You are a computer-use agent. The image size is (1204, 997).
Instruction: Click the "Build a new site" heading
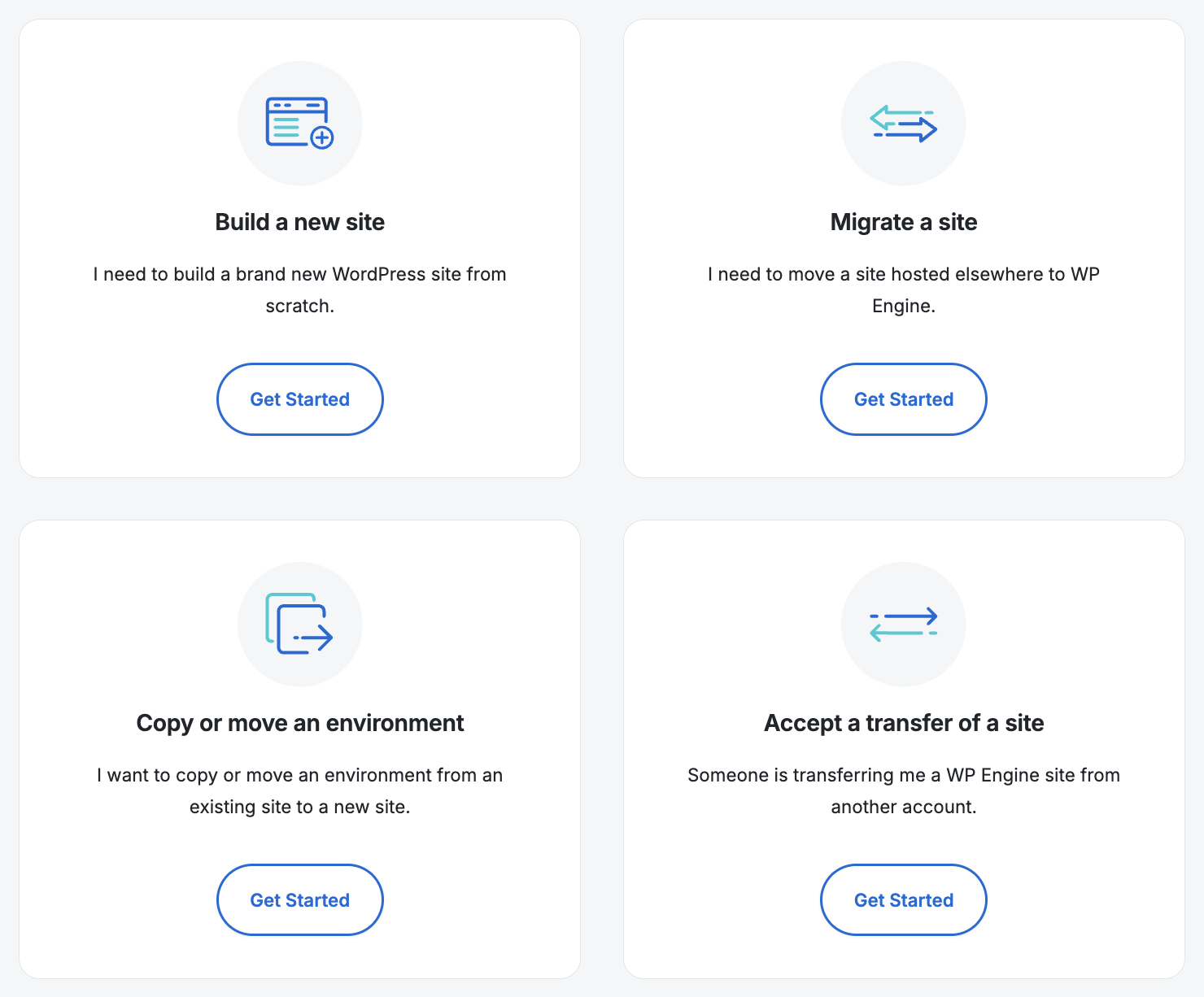299,222
